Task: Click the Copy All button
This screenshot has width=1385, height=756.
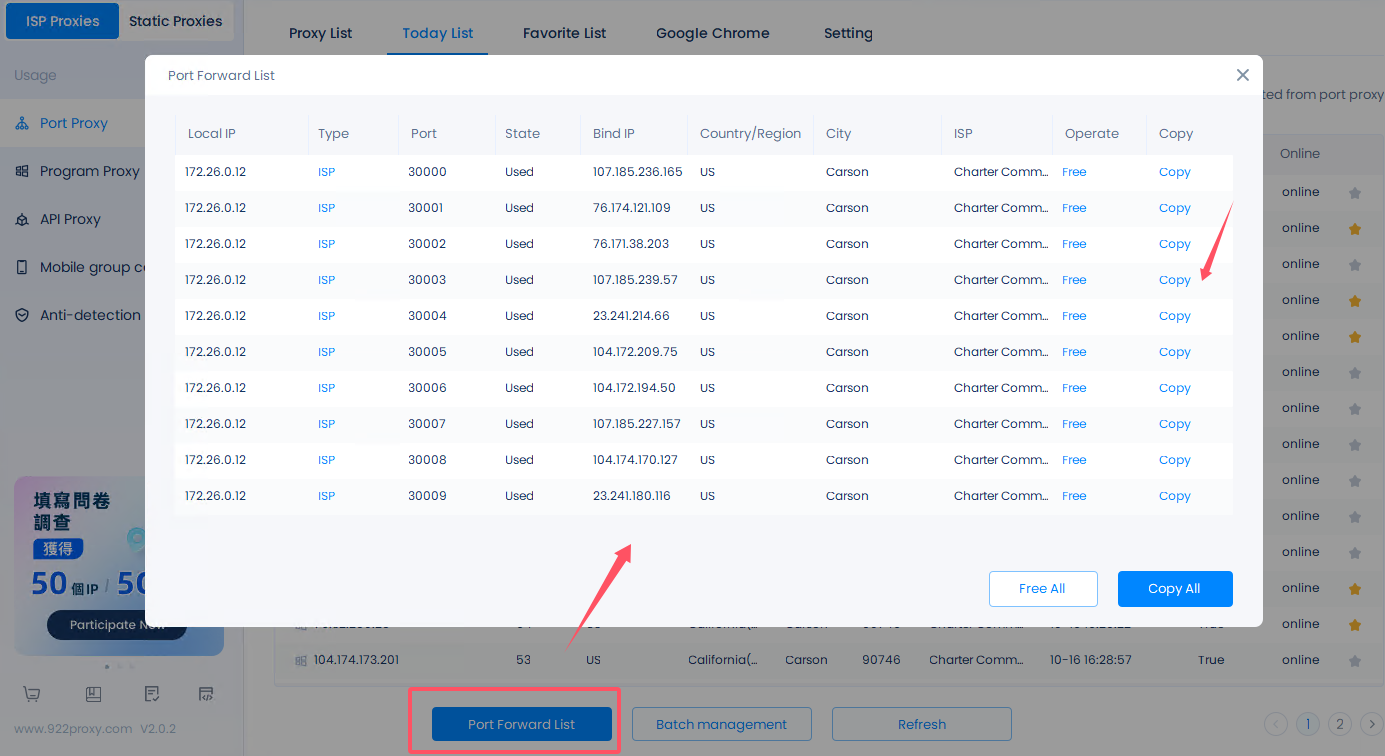Action: 1175,589
